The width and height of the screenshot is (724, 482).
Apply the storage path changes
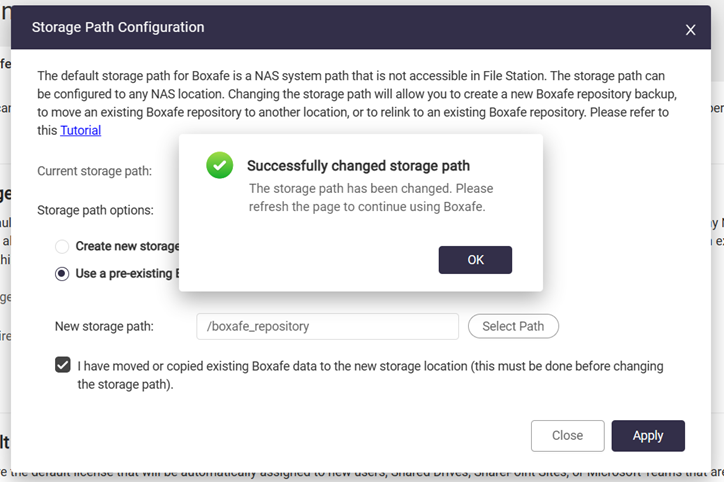tap(648, 436)
